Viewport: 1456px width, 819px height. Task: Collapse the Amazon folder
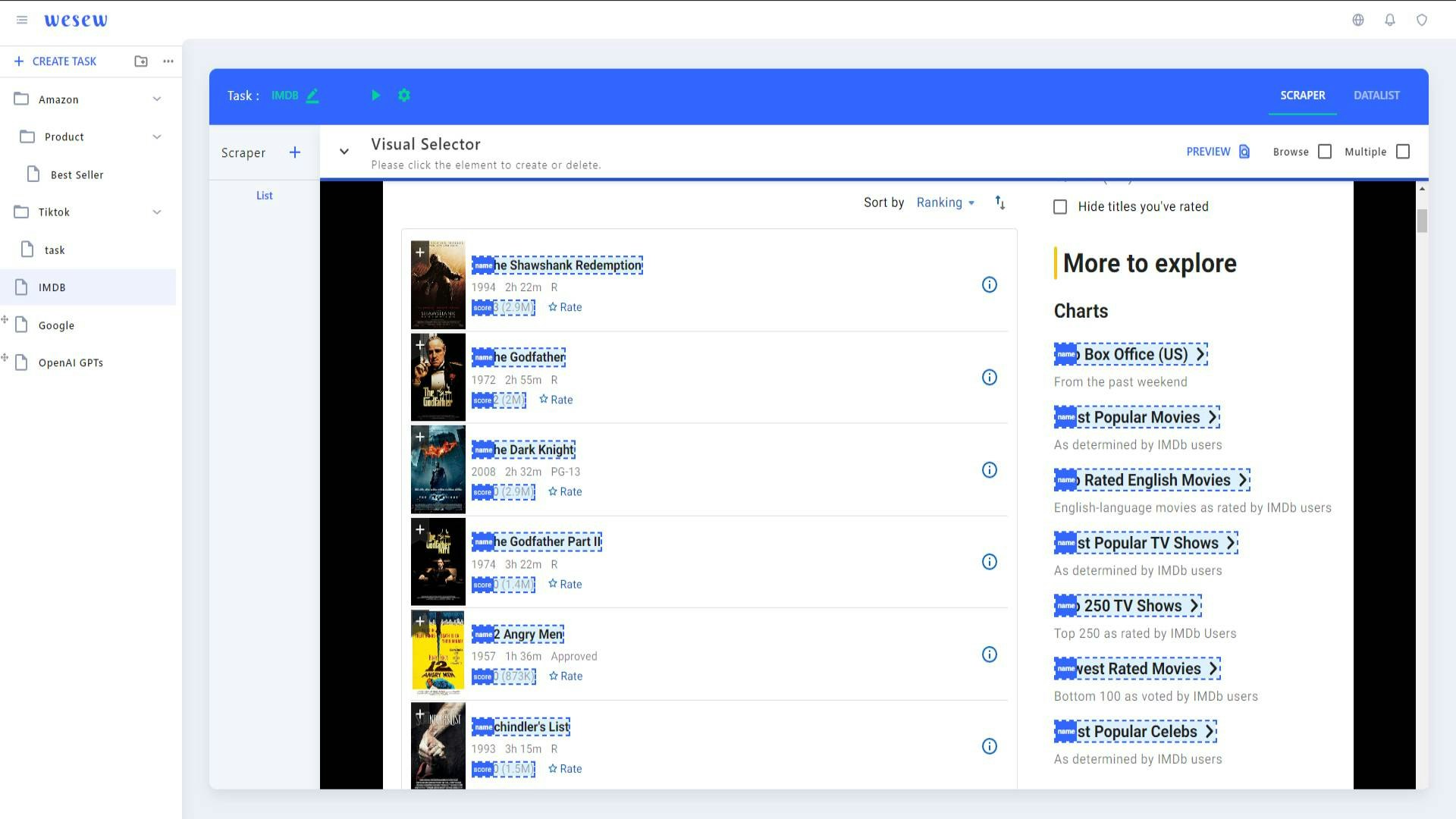click(157, 99)
